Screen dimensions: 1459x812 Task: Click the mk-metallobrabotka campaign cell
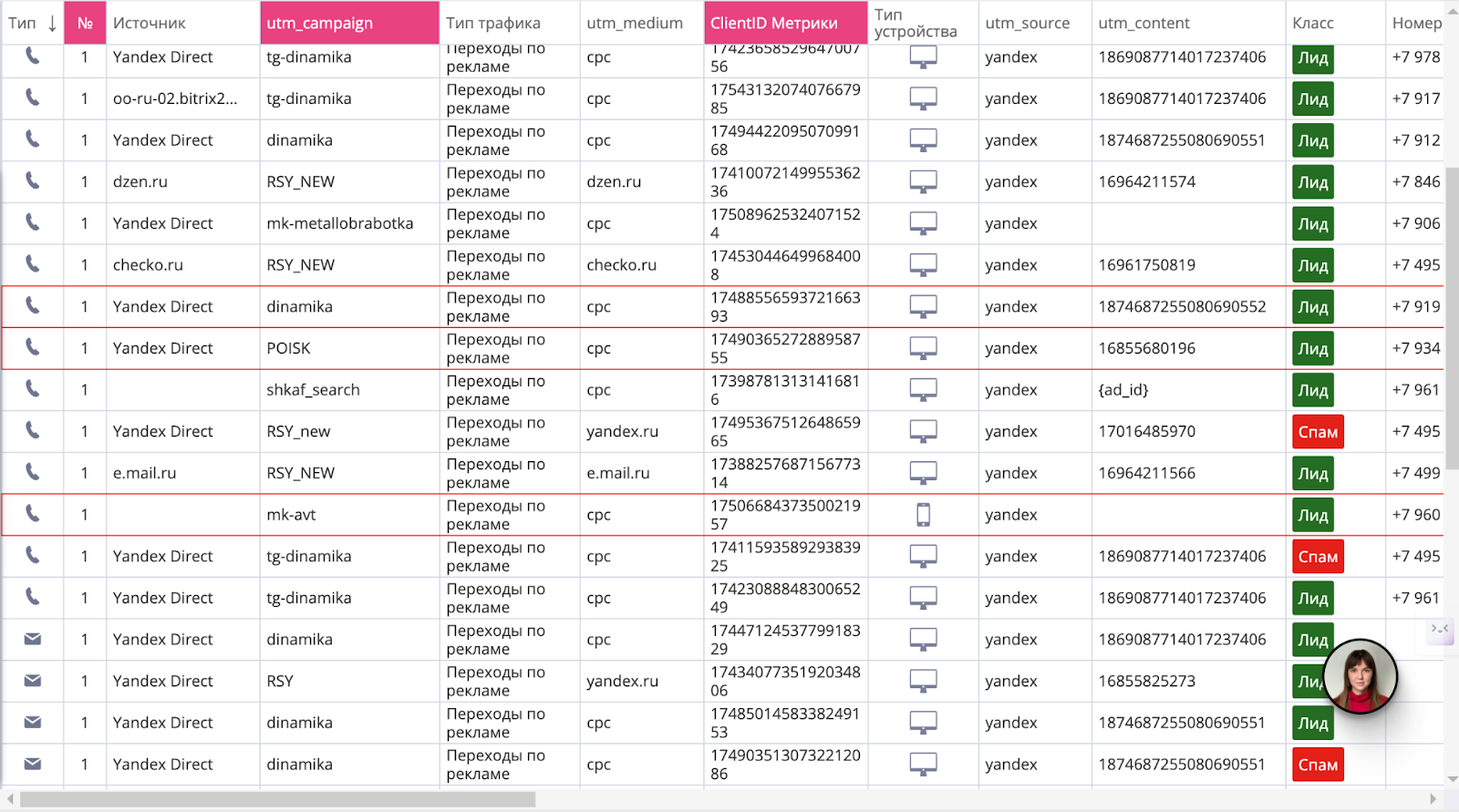coord(339,223)
